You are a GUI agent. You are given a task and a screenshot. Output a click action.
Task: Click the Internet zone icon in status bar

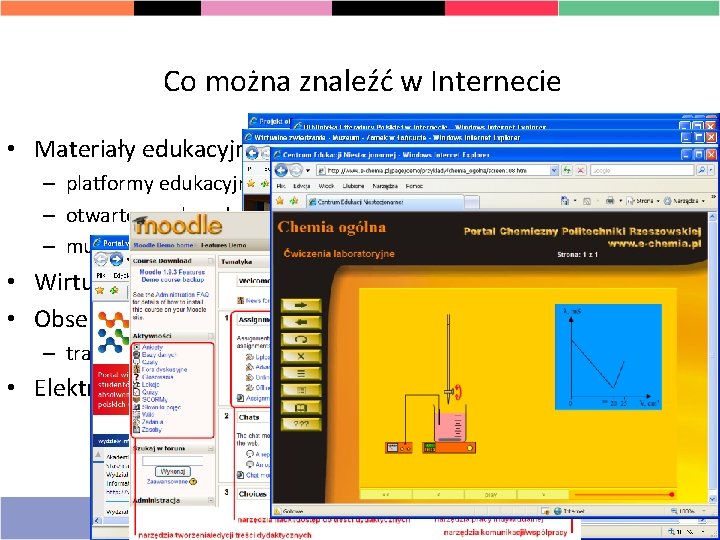pos(558,511)
